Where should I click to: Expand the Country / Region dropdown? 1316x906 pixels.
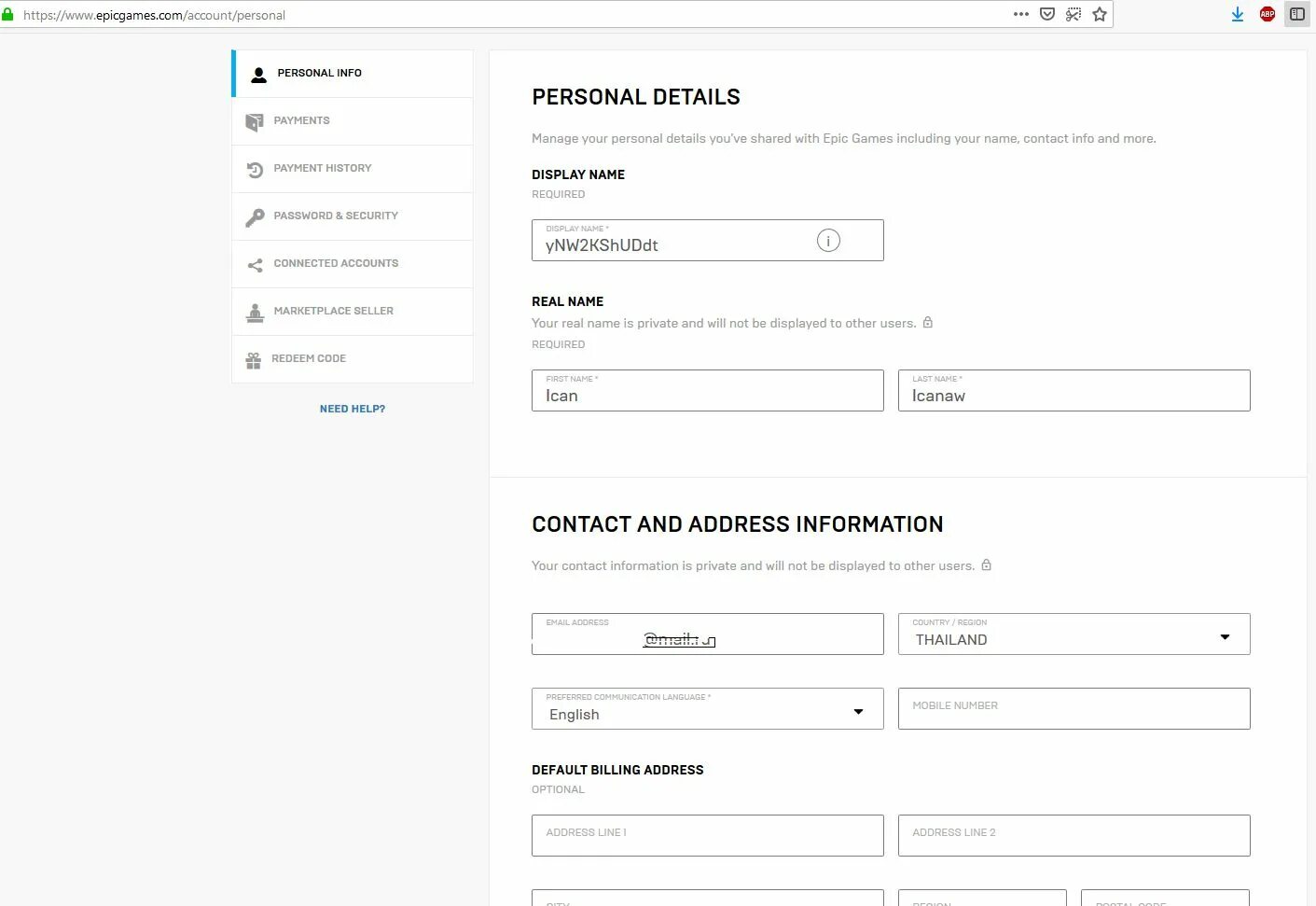(1074, 634)
